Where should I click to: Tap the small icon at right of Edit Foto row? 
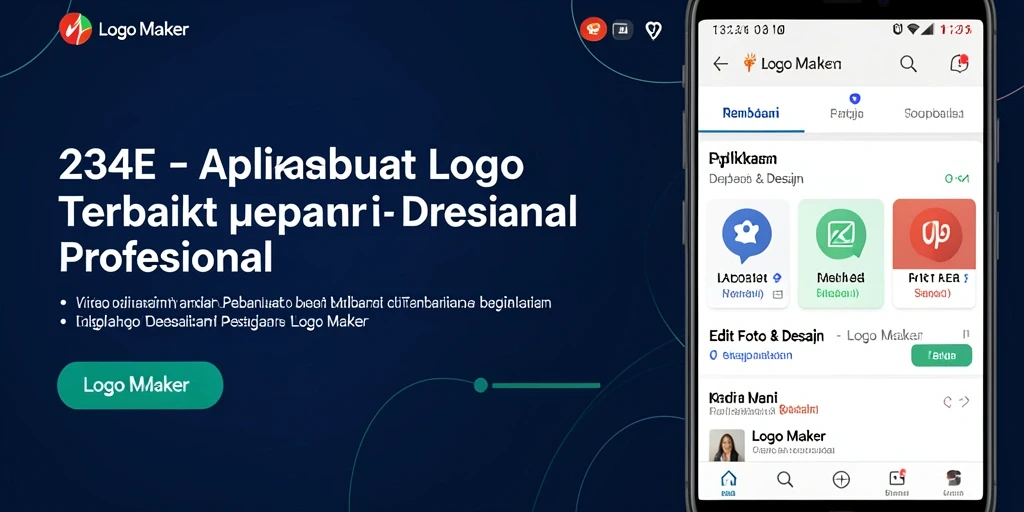click(x=966, y=334)
